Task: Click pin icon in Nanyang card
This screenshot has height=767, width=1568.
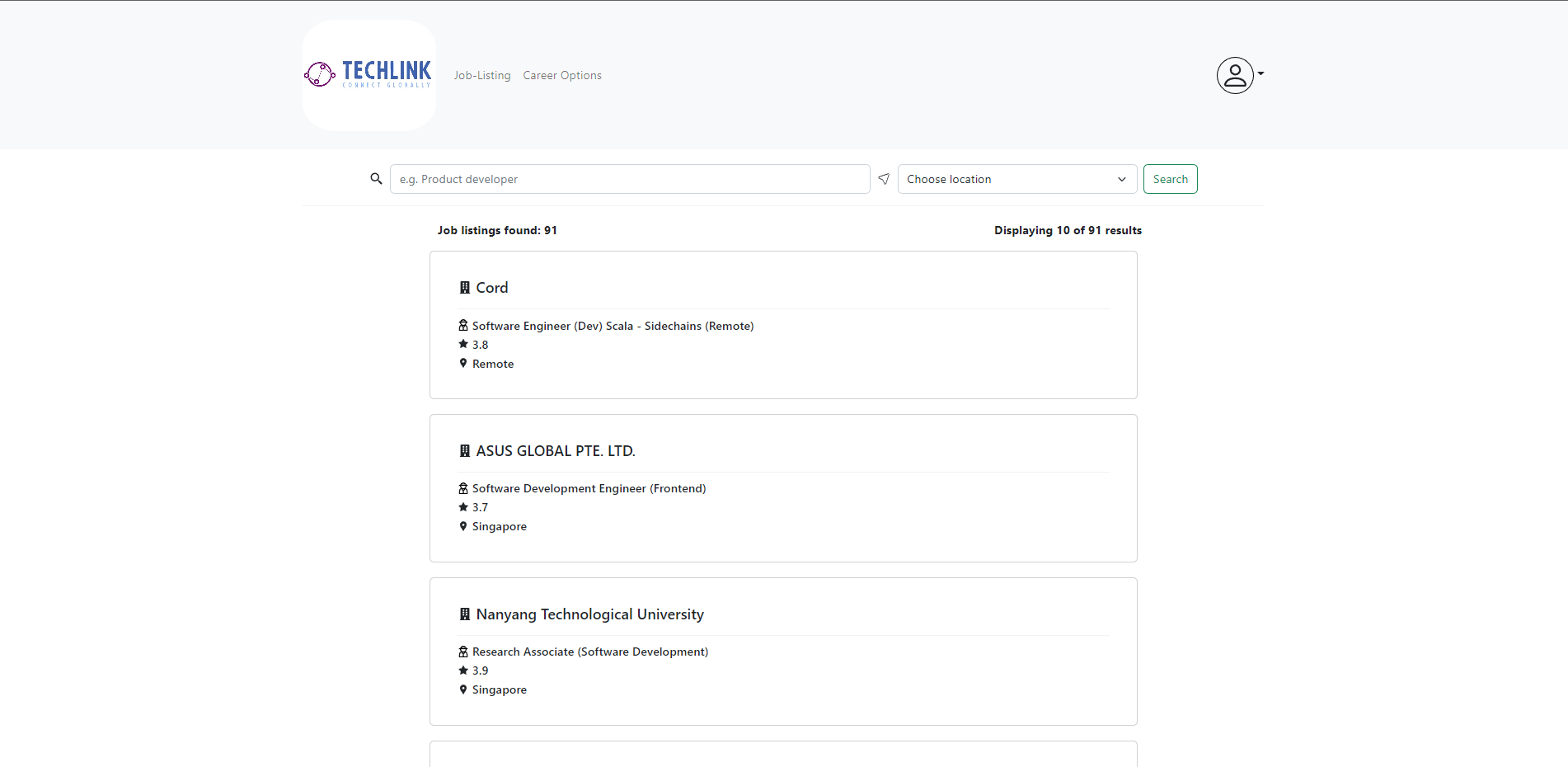Action: (463, 689)
